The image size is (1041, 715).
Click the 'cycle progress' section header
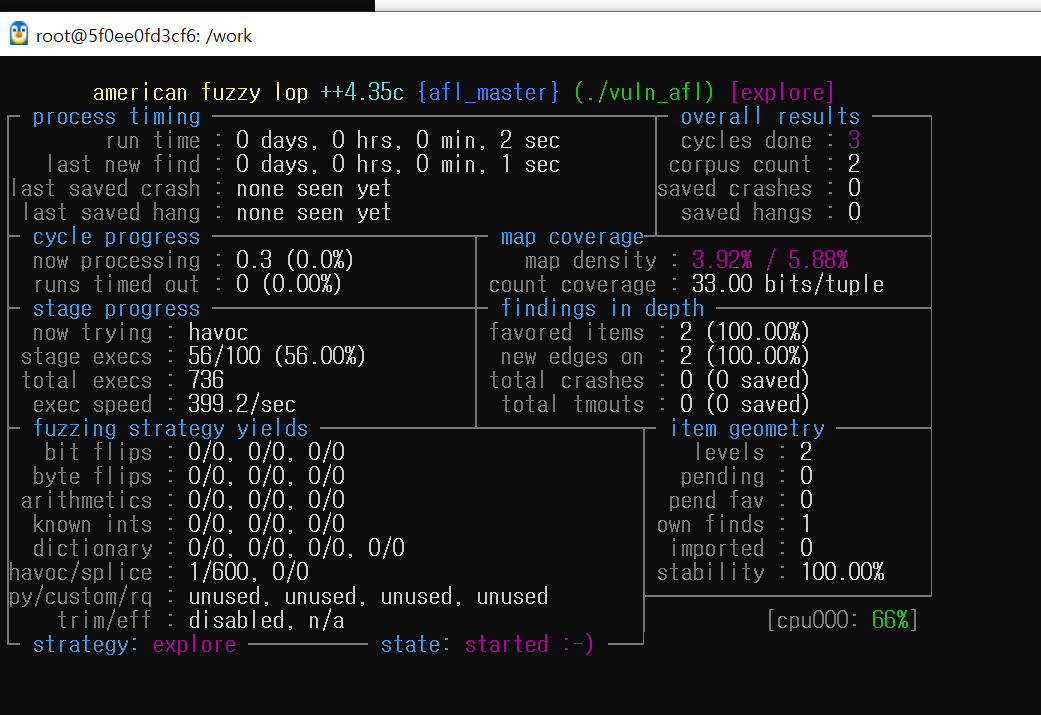coord(116,237)
